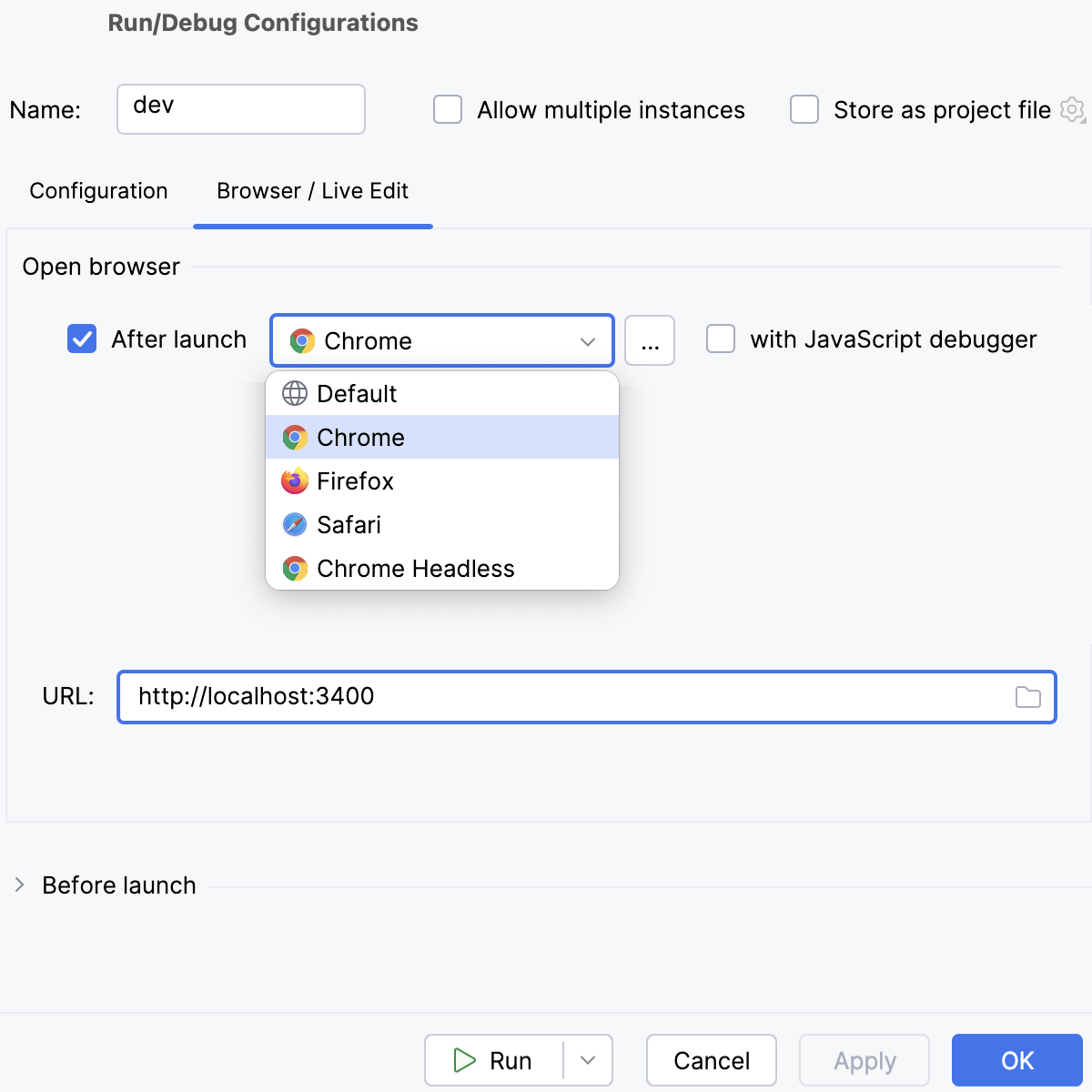Click the Apply button
The image size is (1092, 1092).
[863, 1059]
